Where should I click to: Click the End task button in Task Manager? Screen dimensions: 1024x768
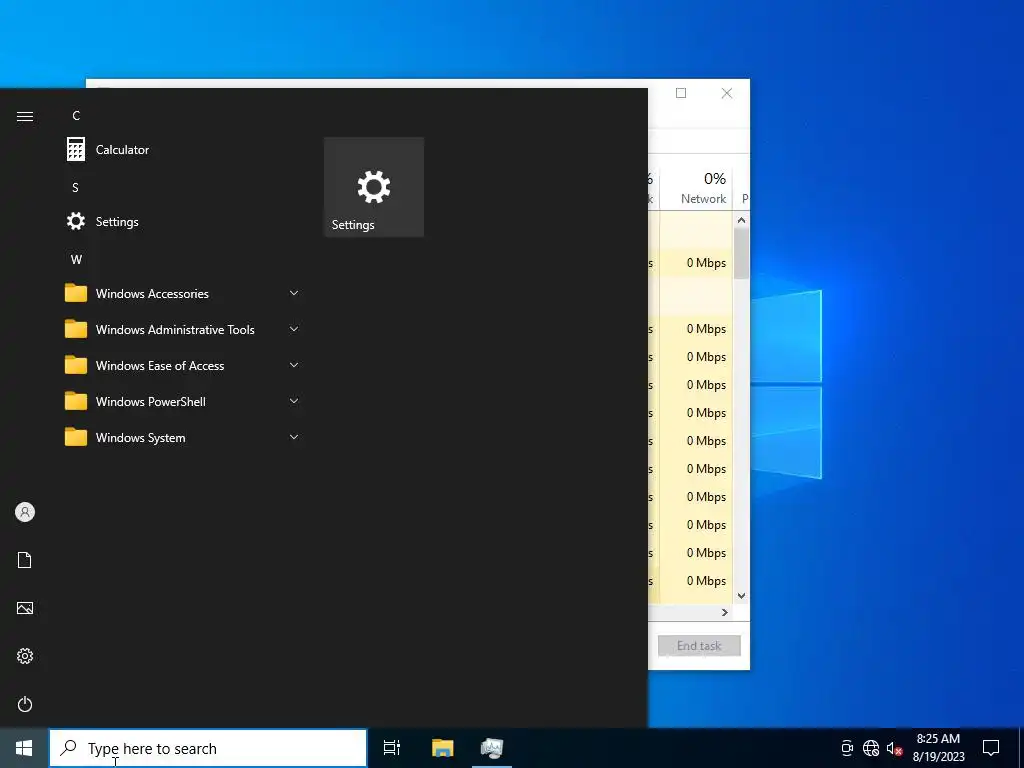tap(699, 645)
